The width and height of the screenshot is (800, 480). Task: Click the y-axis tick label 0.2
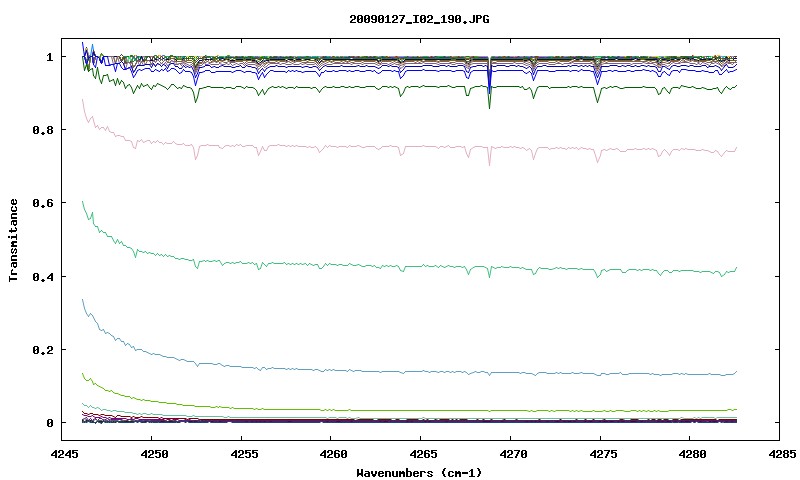[42, 350]
